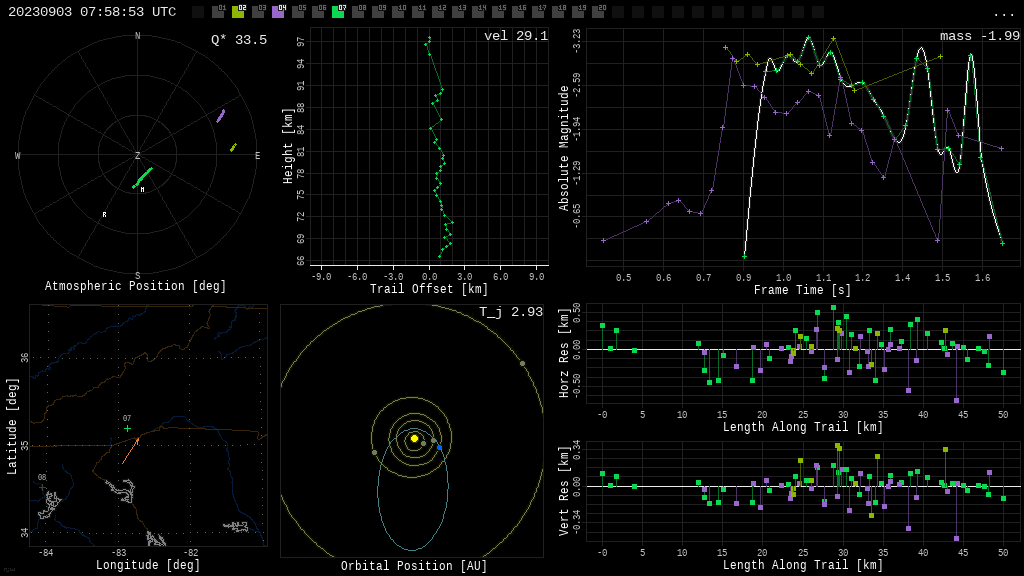Click the vel 29.1 readout
The image size is (1024, 576).
pos(516,36)
